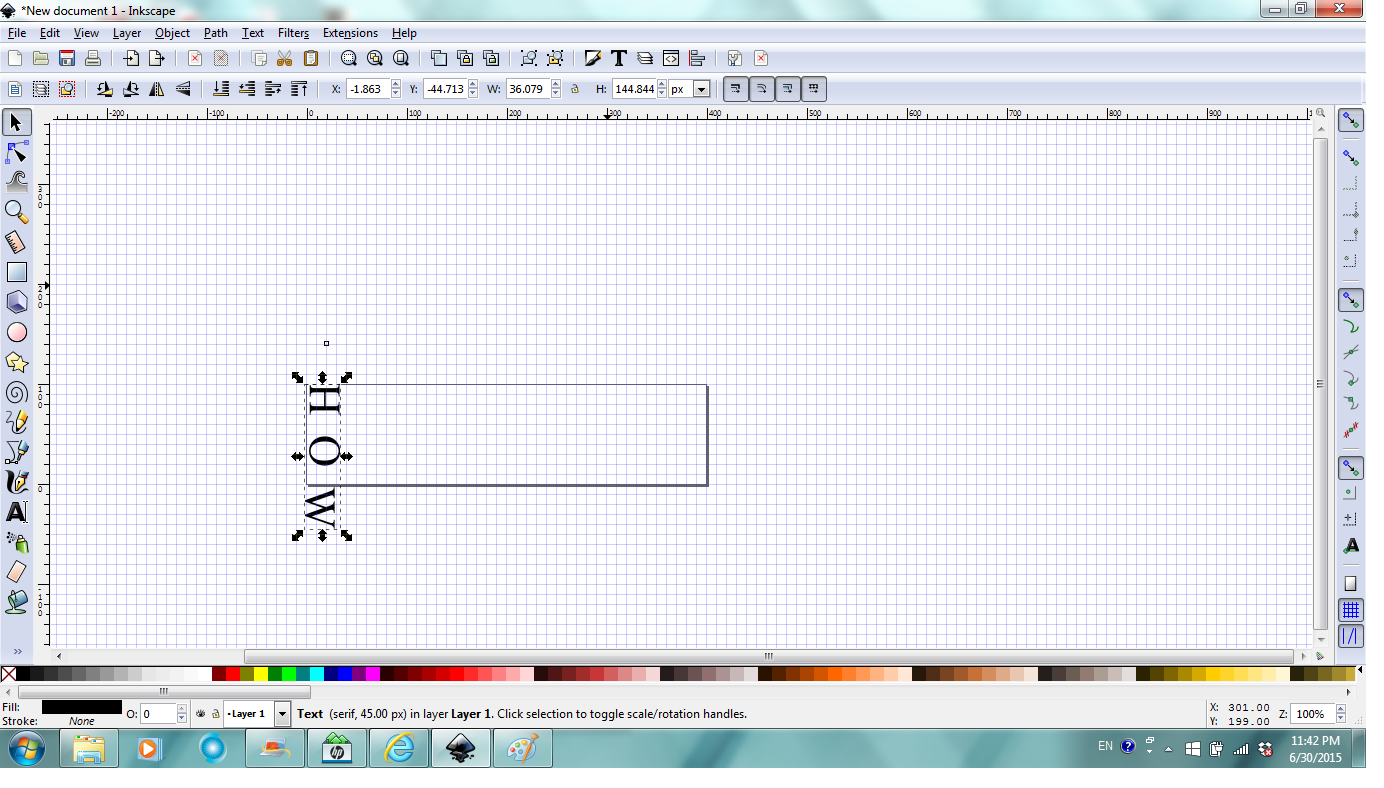Print the document with printer icon
The image size is (1384, 788).
[93, 58]
